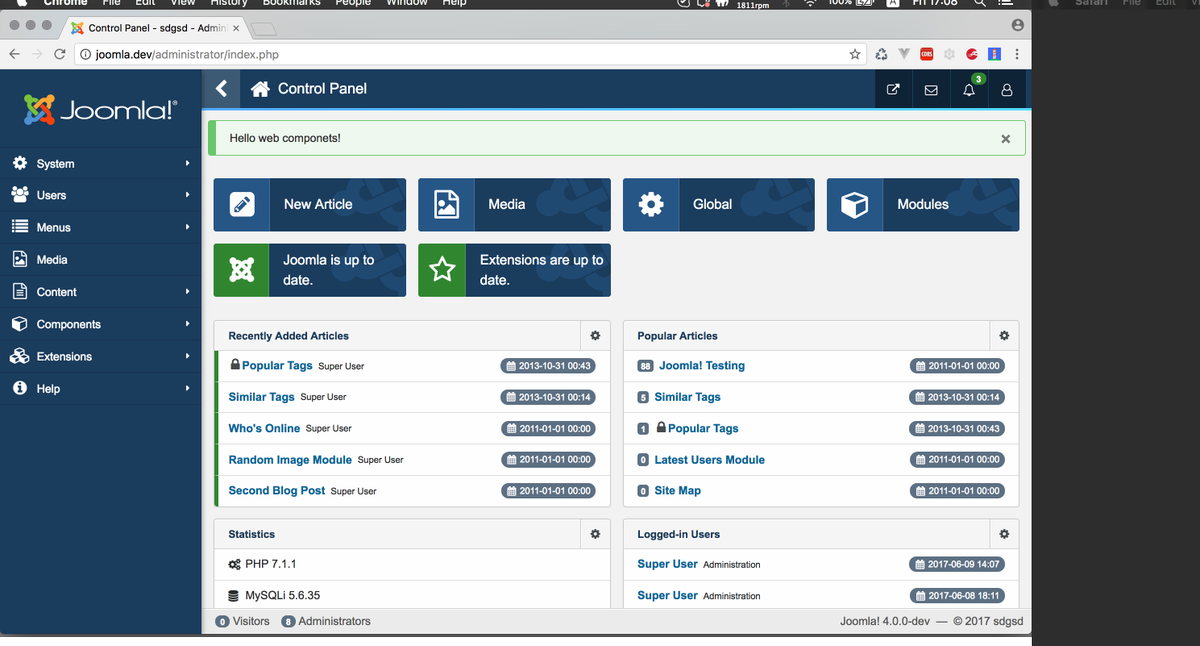
Task: Open the New Article quick icon
Action: pyautogui.click(x=310, y=204)
